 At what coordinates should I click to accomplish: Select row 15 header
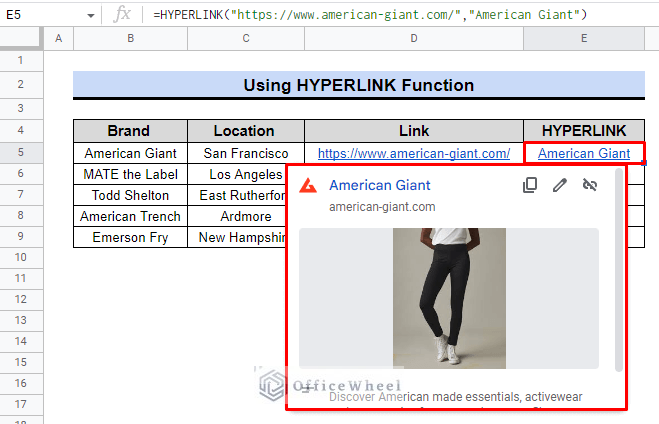point(21,363)
